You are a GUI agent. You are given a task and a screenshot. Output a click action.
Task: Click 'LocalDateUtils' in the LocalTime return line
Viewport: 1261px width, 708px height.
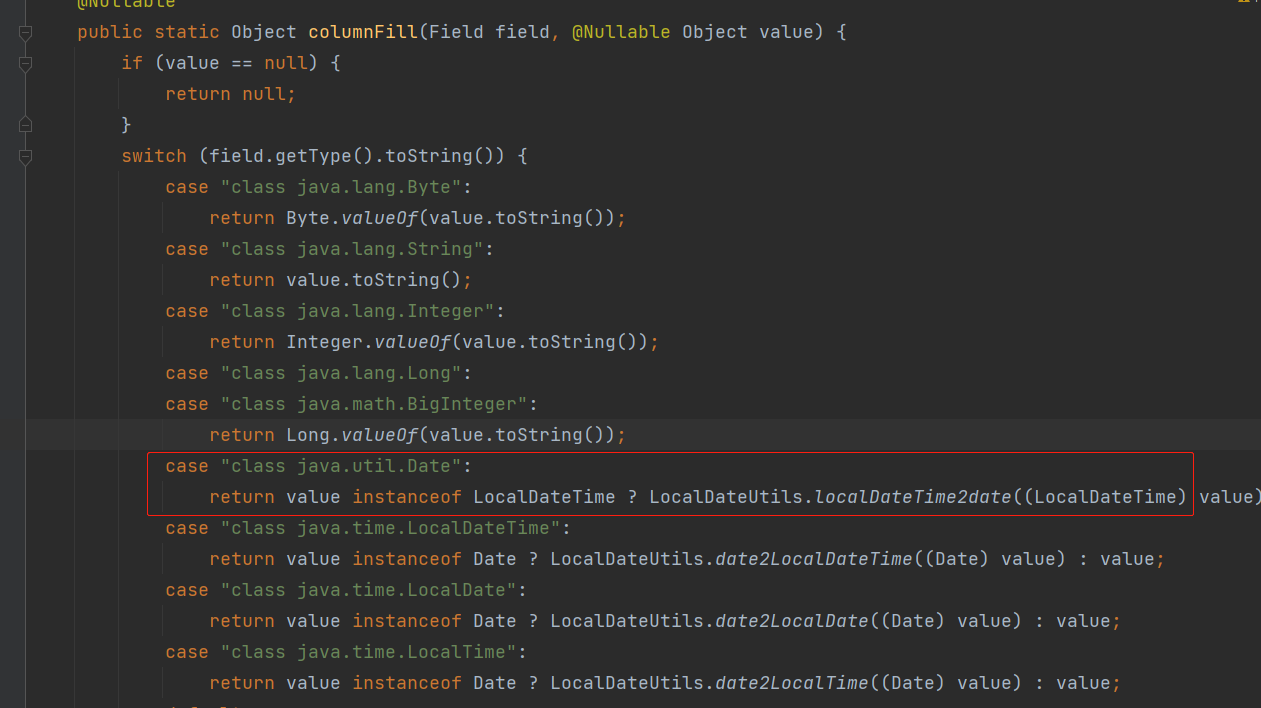[x=627, y=683]
